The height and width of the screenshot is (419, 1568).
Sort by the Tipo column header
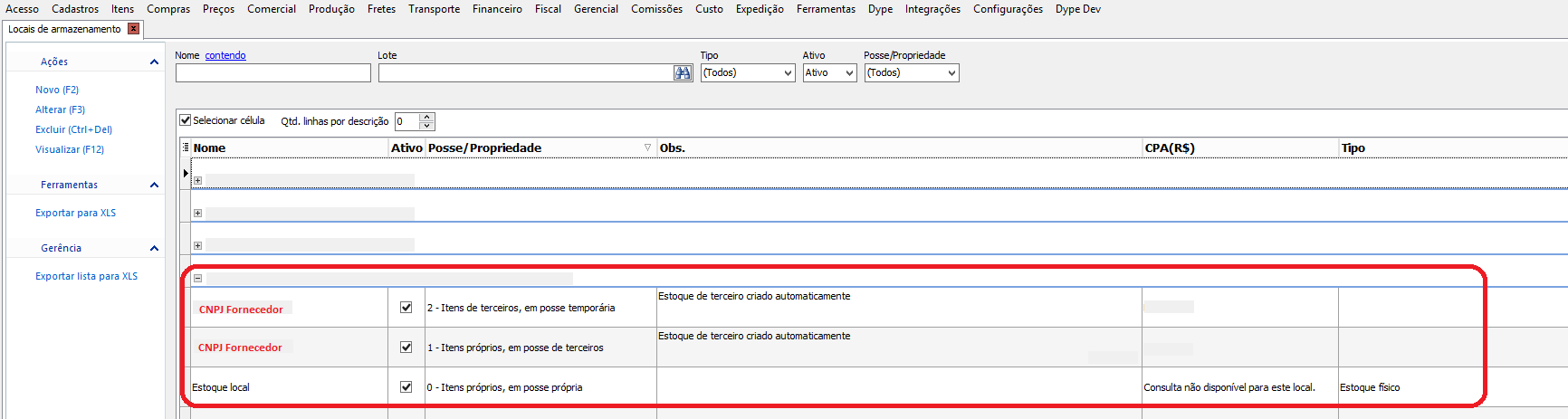1453,148
